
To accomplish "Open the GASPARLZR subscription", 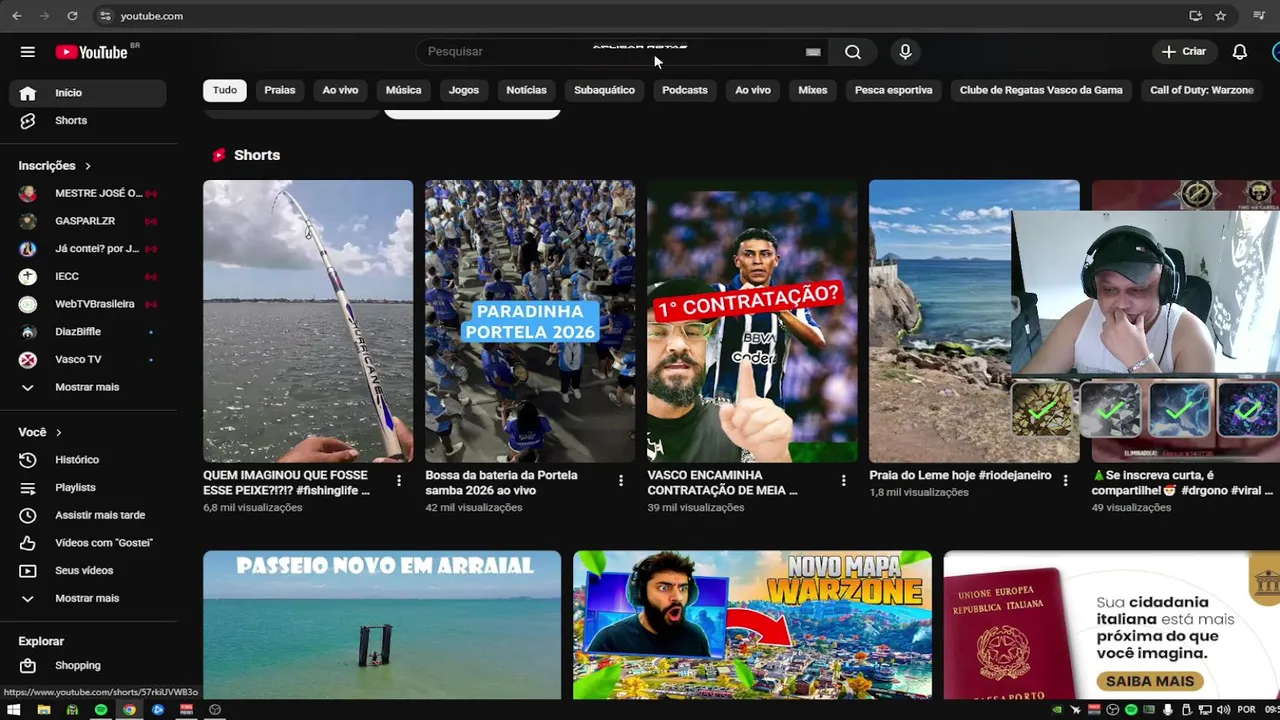I will (x=88, y=221).
